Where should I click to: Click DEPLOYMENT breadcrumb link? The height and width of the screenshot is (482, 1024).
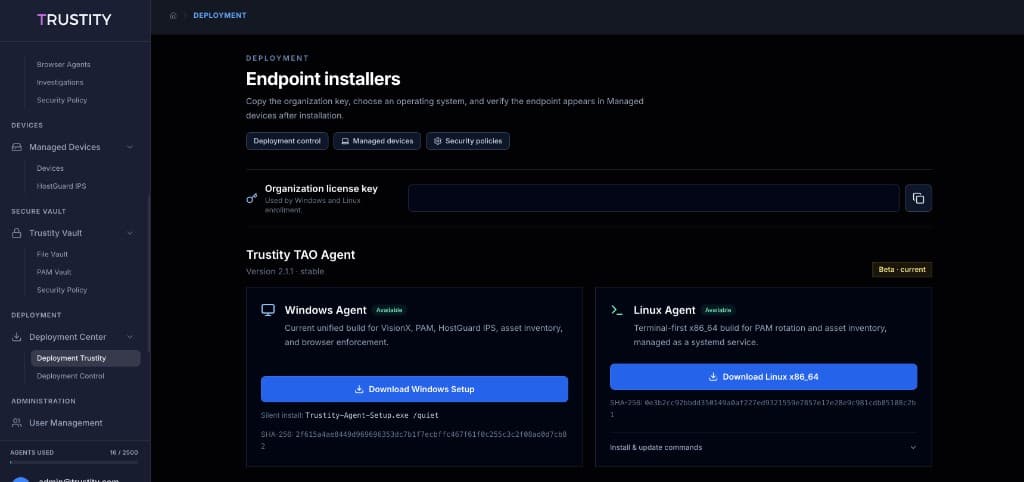click(x=219, y=16)
